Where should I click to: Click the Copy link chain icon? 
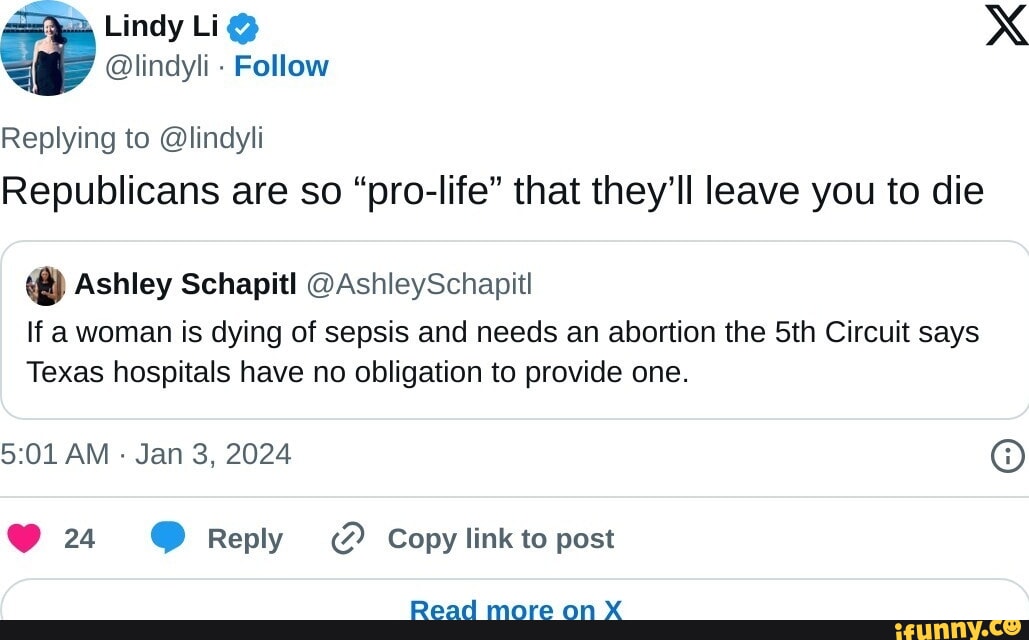[347, 537]
